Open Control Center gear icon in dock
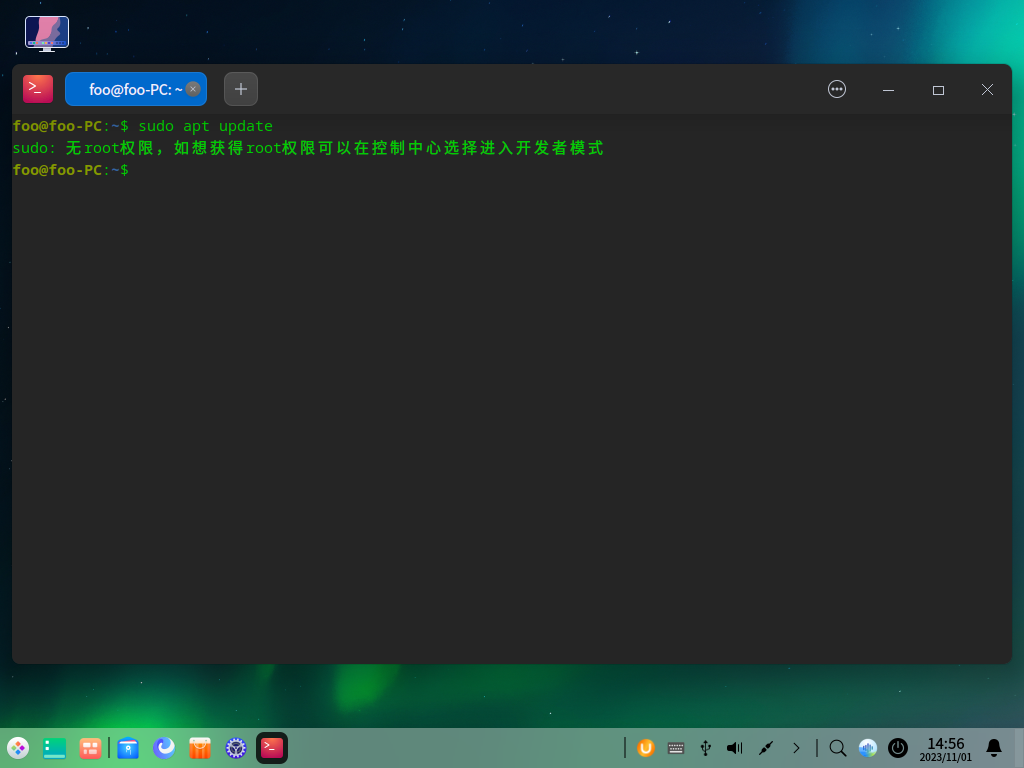1024x768 pixels. (236, 747)
